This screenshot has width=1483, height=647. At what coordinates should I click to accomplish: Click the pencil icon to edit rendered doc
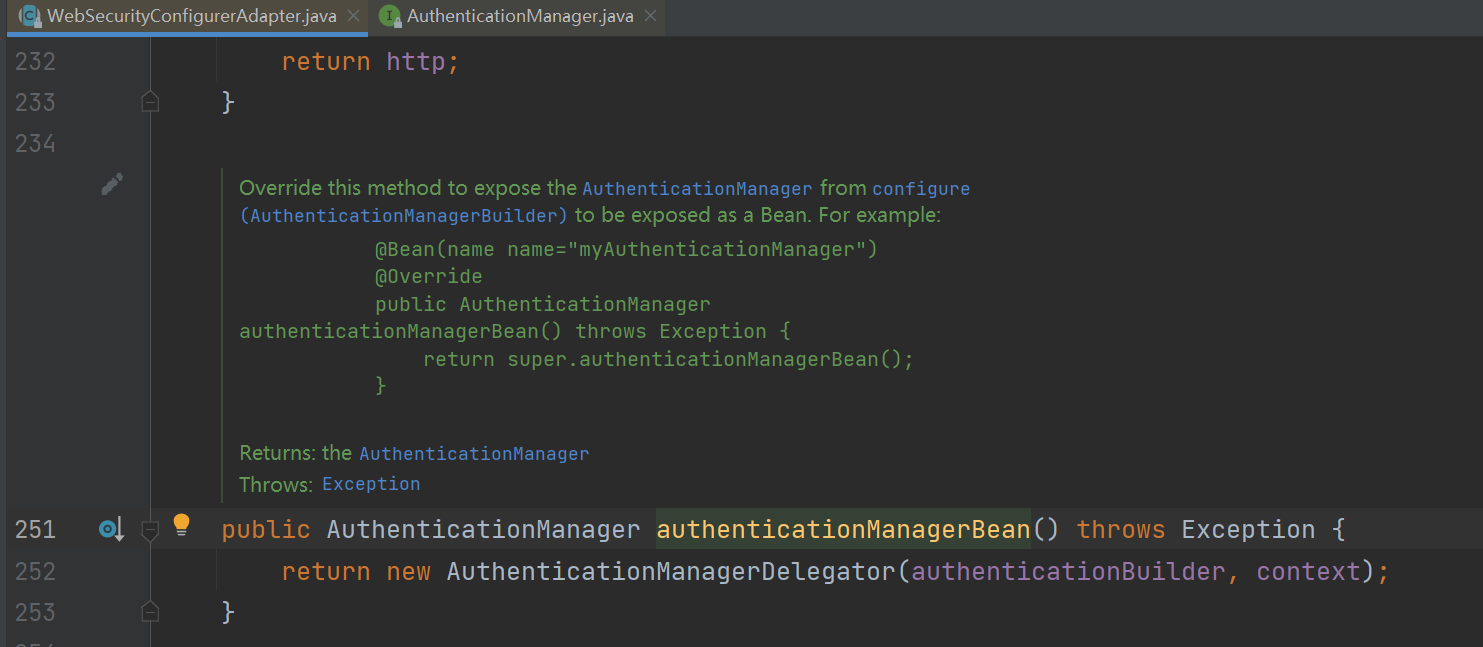(x=112, y=185)
